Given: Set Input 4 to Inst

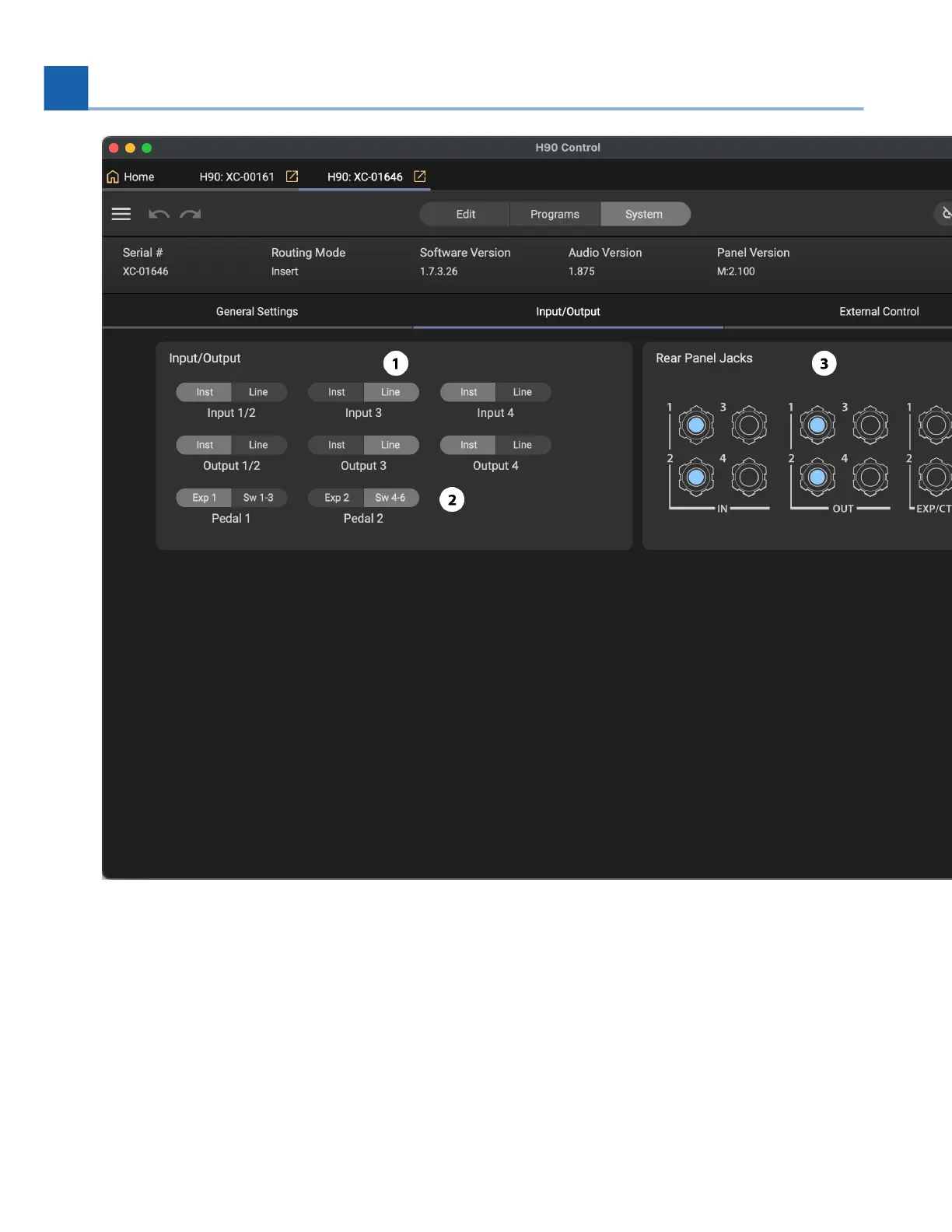Looking at the screenshot, I should click(x=468, y=392).
